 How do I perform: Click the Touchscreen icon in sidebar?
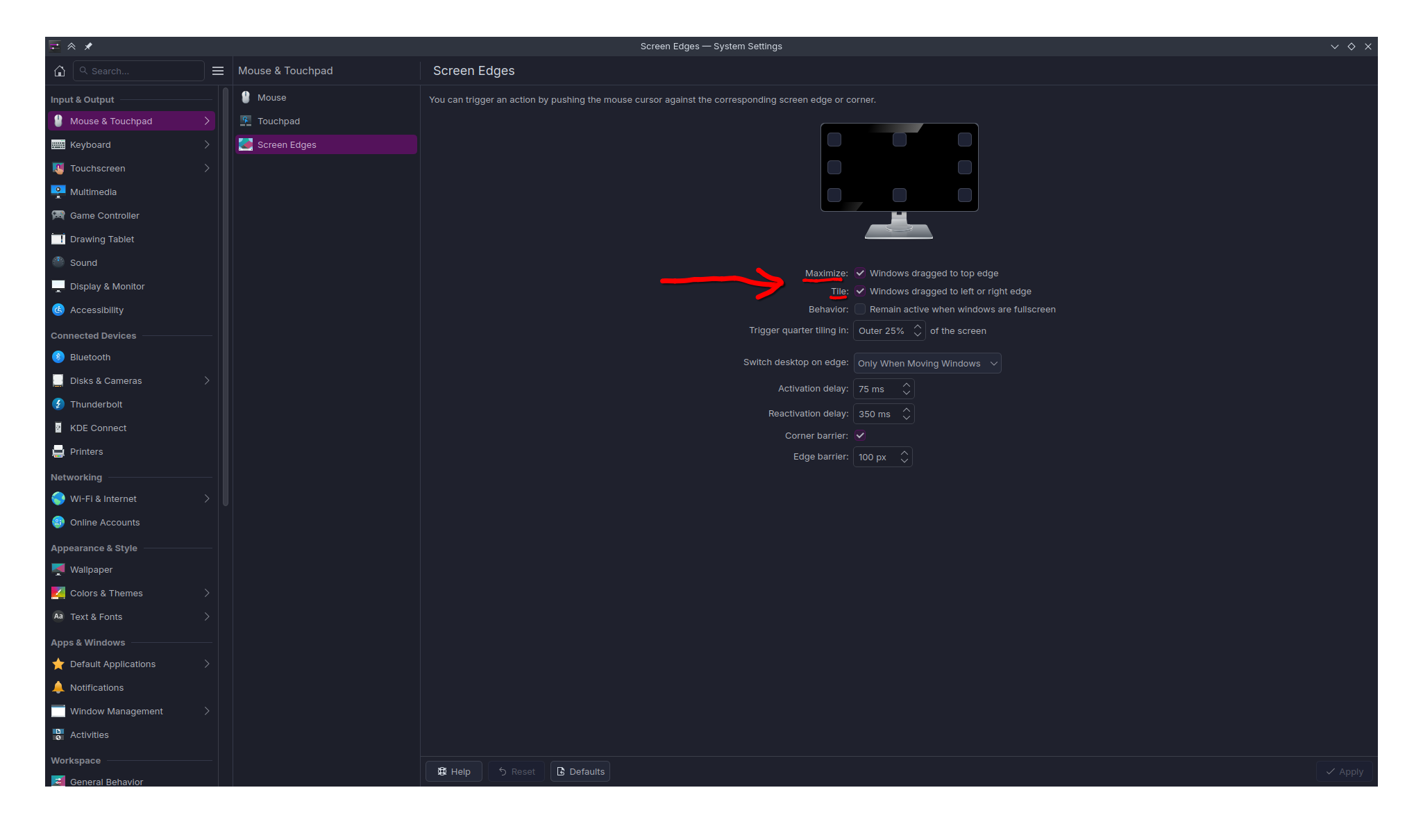click(x=58, y=168)
